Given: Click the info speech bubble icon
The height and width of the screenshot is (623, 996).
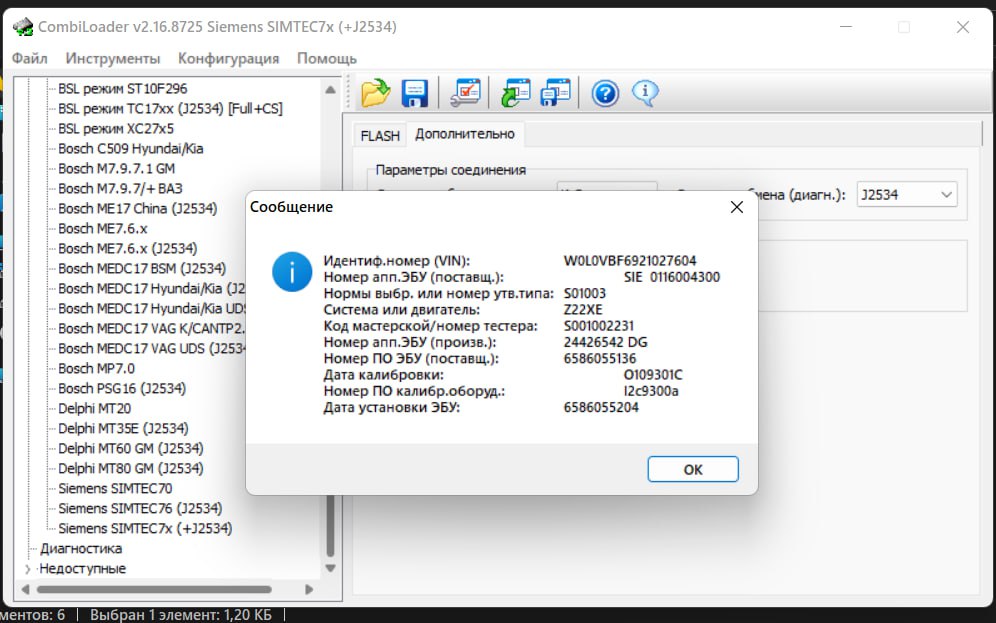Looking at the screenshot, I should tap(645, 93).
